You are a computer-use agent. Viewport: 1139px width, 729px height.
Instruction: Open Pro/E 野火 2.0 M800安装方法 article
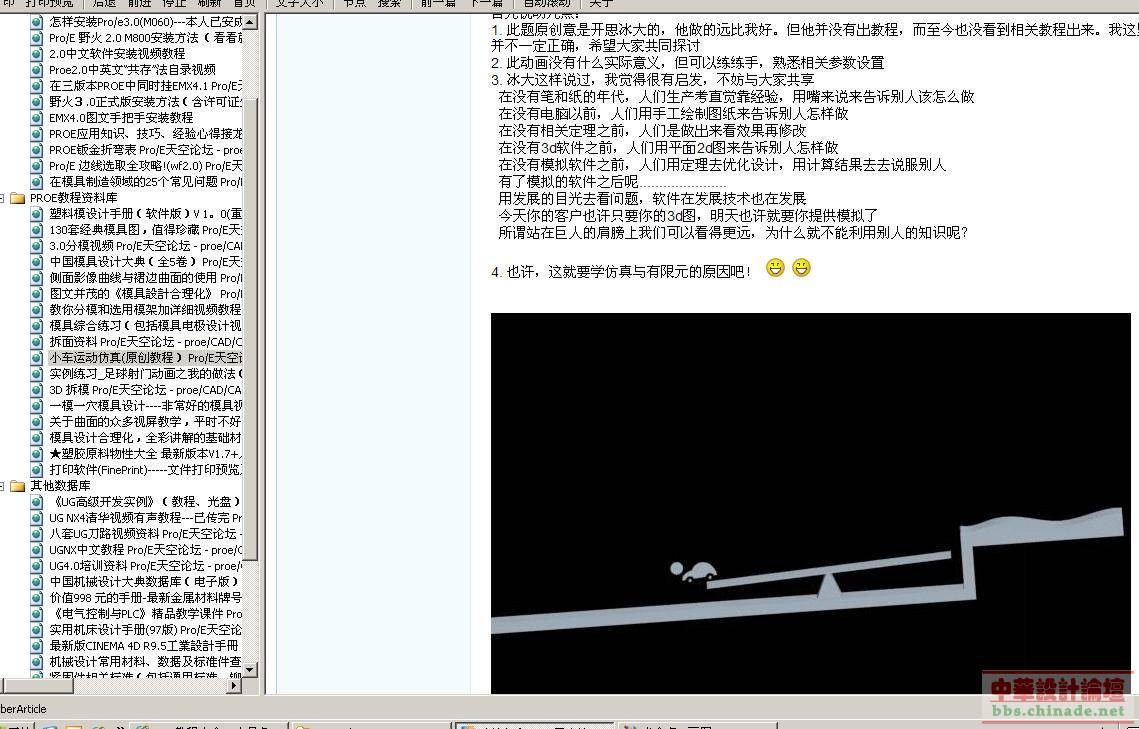(145, 38)
